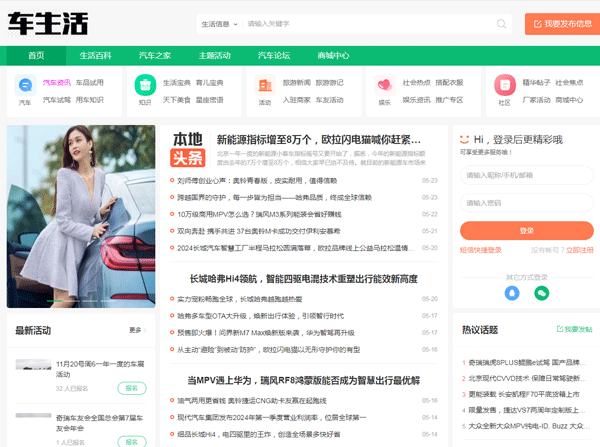Click 报名 for the 11月20号 car show activity
This screenshot has width=600, height=447.
click(x=132, y=388)
